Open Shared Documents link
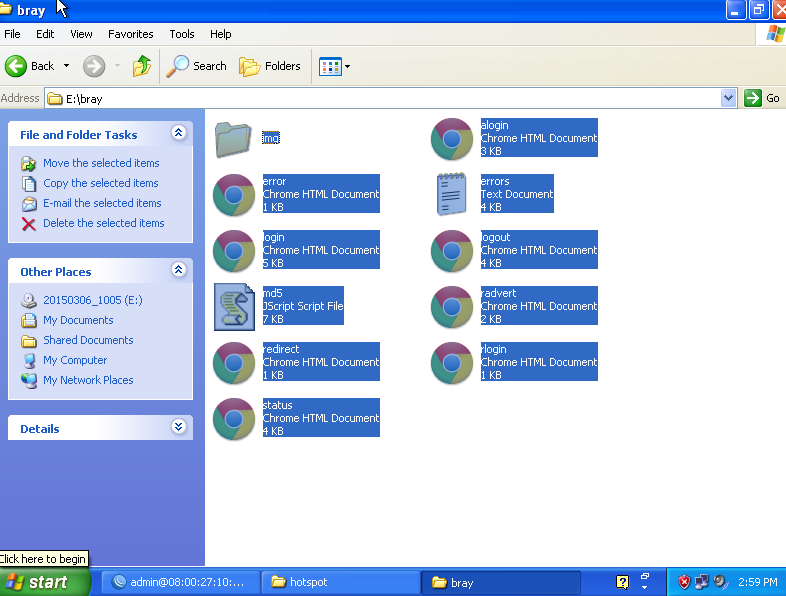The height and width of the screenshot is (596, 786). click(88, 340)
